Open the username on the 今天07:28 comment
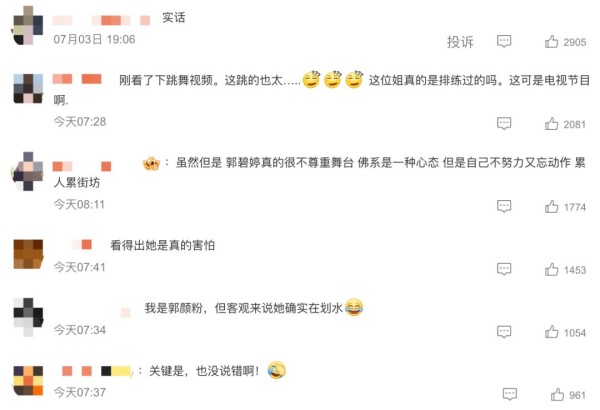 (x=77, y=79)
